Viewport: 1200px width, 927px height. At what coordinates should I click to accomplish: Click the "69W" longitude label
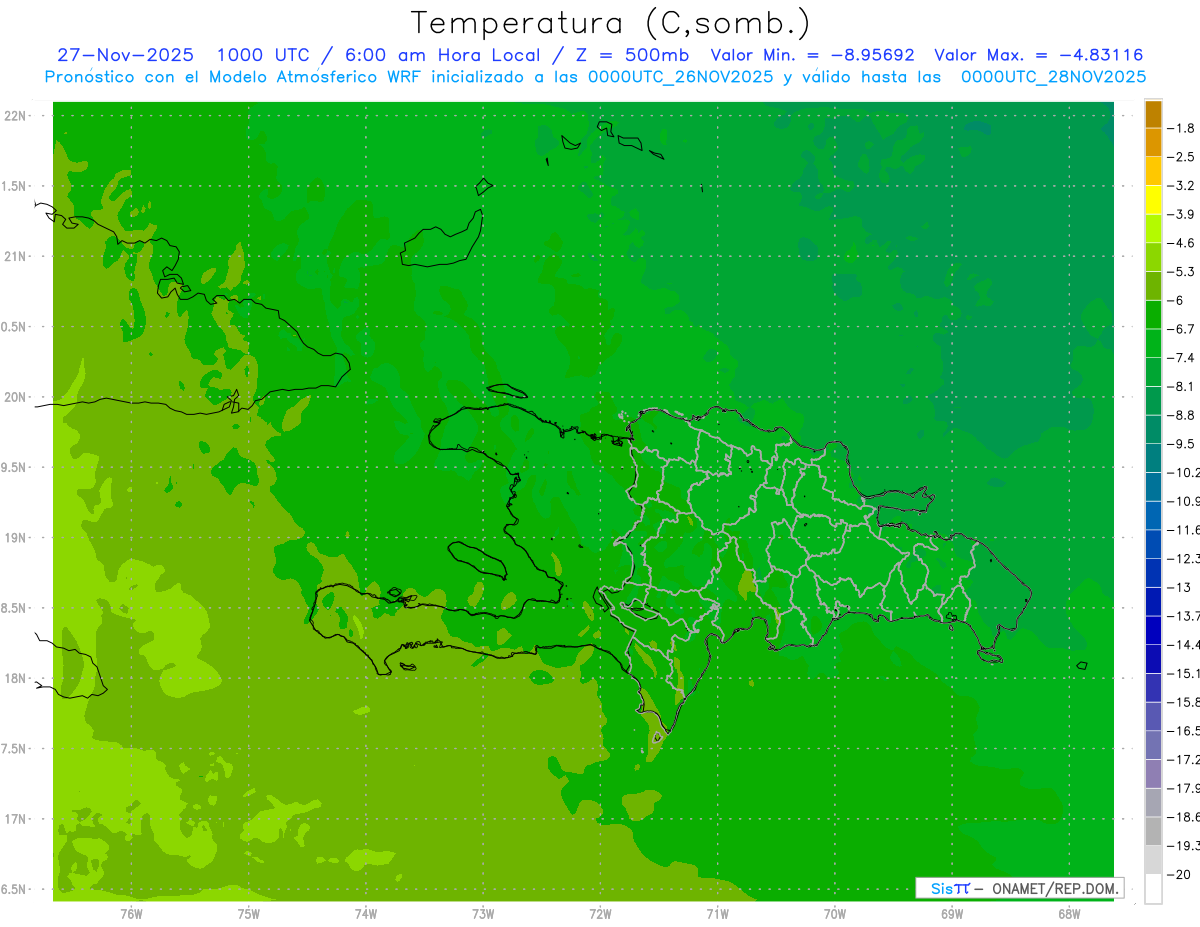(x=951, y=914)
